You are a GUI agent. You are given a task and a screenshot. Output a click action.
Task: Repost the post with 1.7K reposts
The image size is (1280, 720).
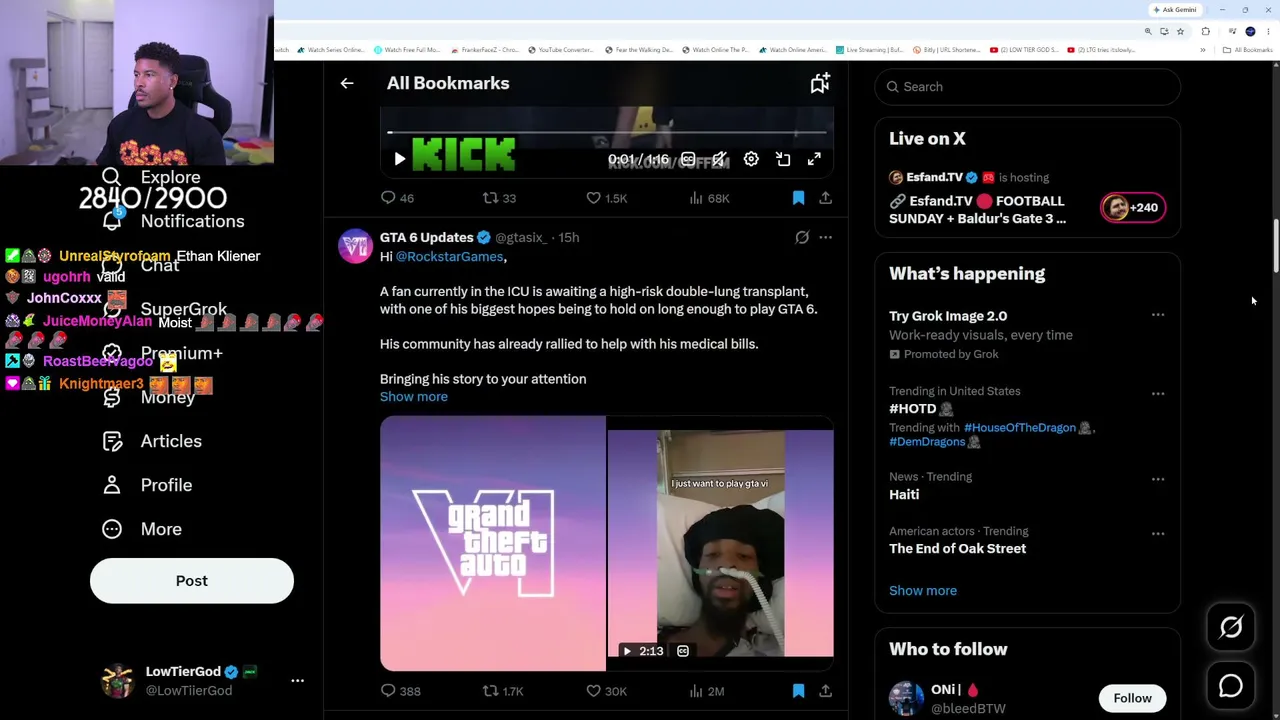503,691
